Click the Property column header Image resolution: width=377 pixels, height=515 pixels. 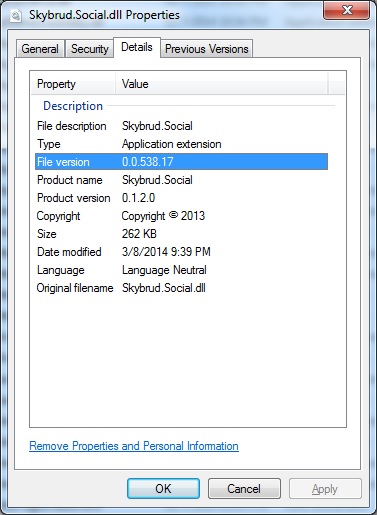point(73,84)
